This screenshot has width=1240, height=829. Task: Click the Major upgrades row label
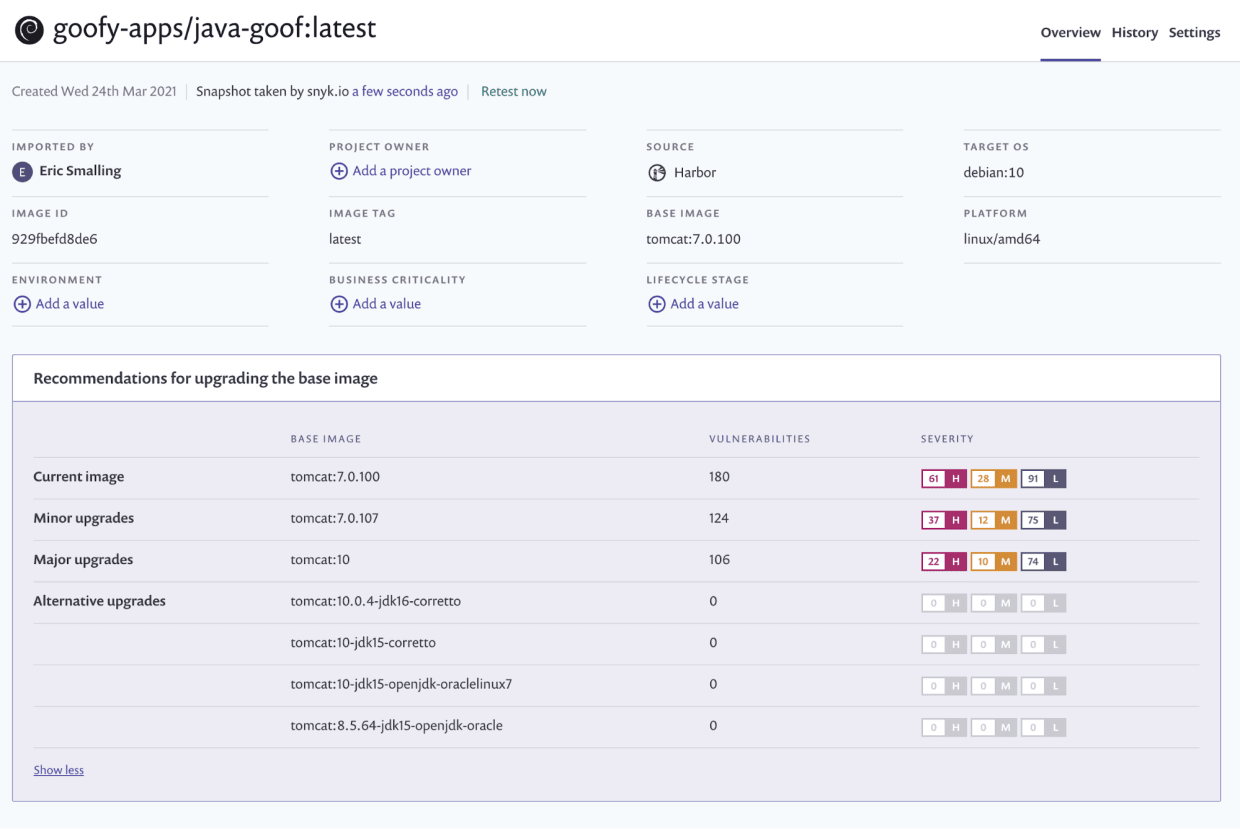coord(83,560)
